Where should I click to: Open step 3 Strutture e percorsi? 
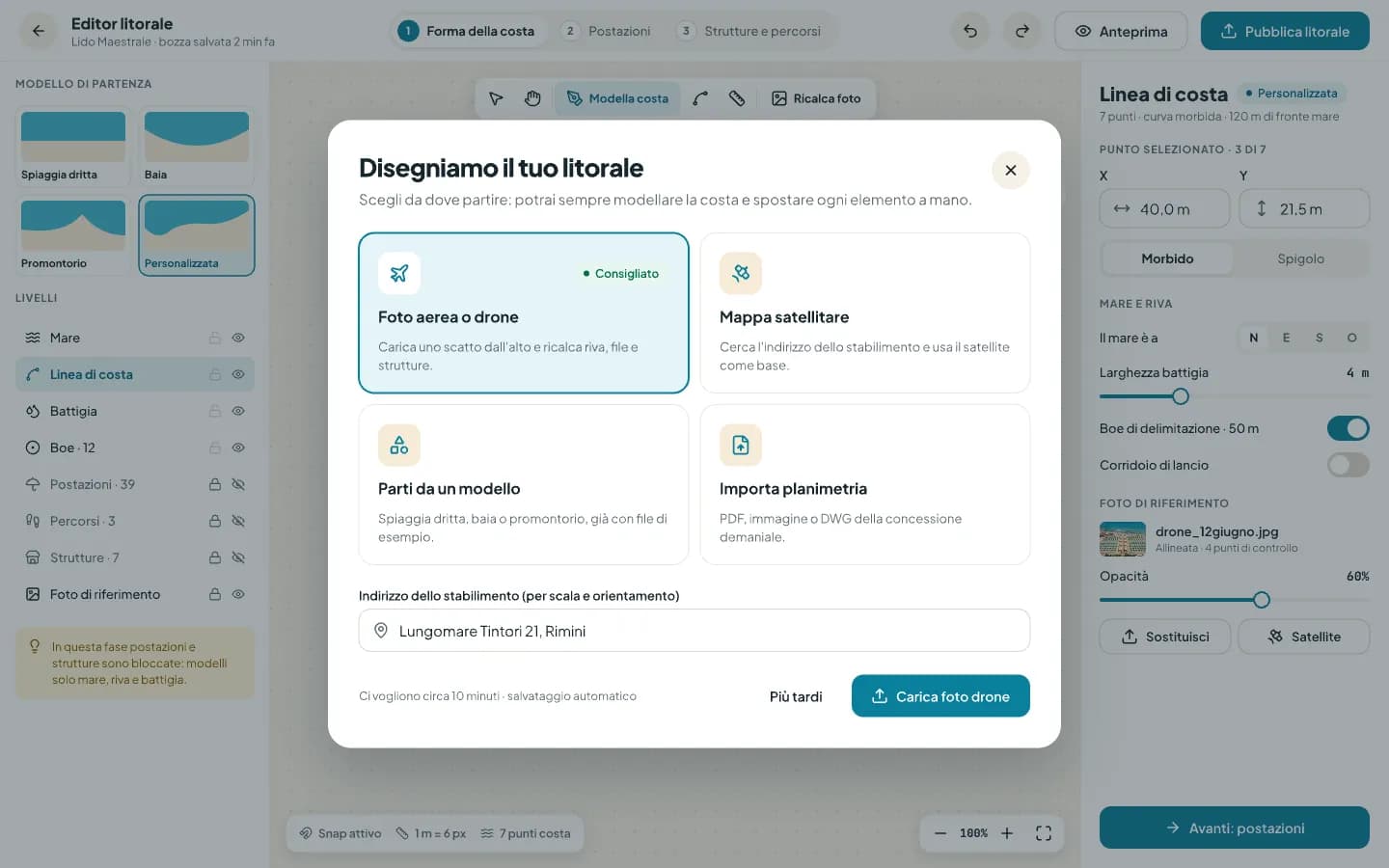[750, 31]
